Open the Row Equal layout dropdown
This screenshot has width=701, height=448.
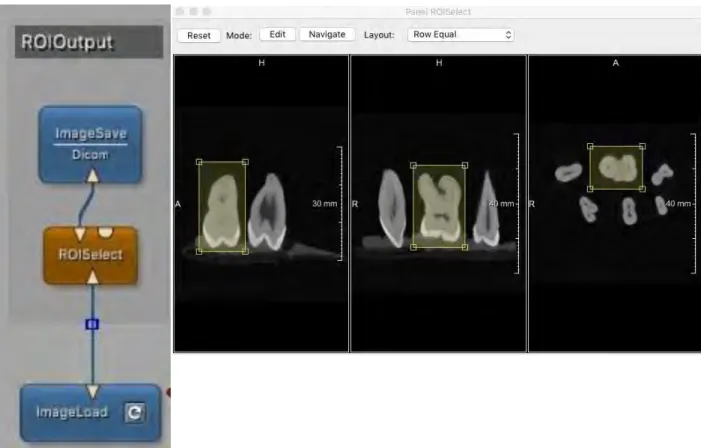coord(460,34)
